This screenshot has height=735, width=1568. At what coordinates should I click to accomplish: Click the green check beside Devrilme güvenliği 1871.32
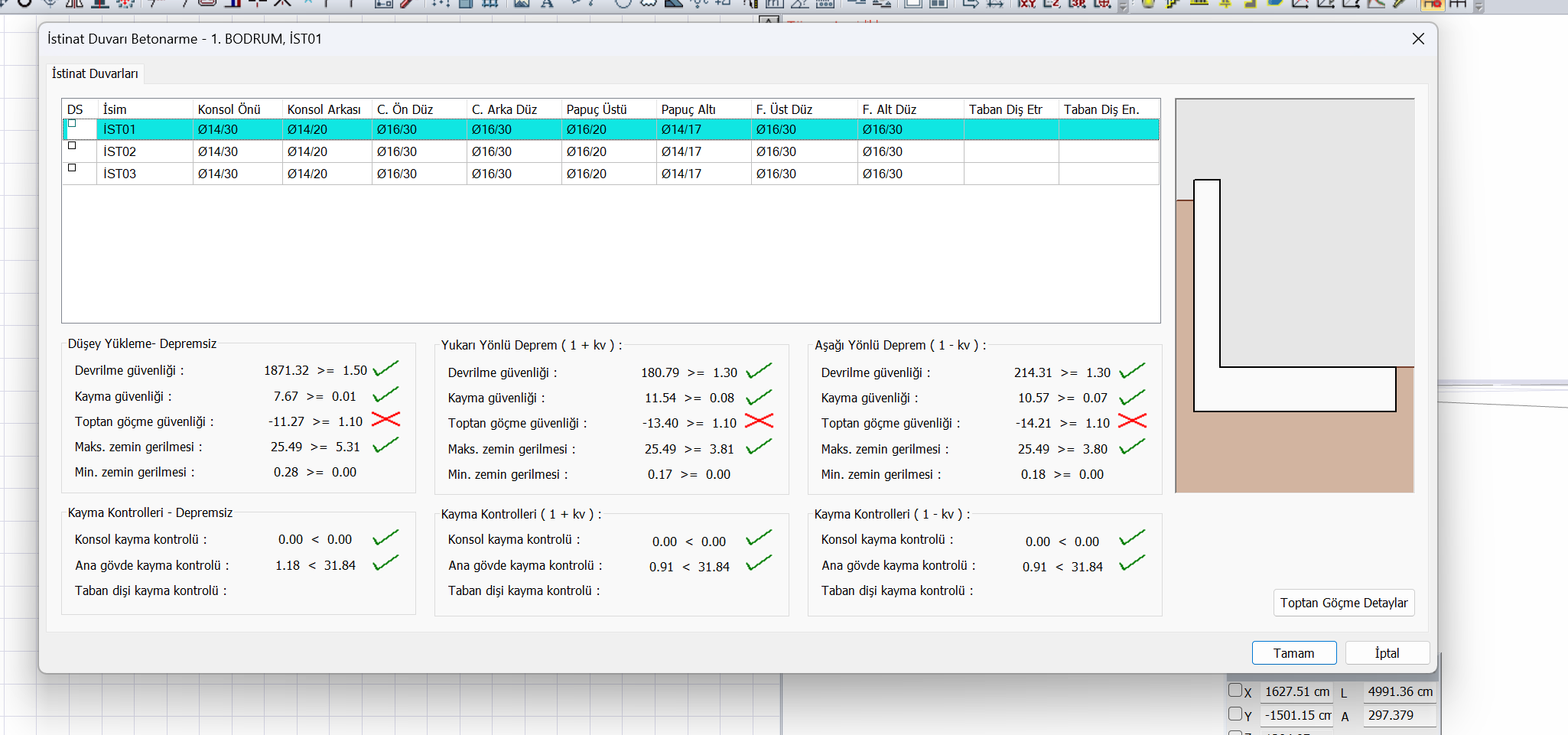tap(386, 369)
